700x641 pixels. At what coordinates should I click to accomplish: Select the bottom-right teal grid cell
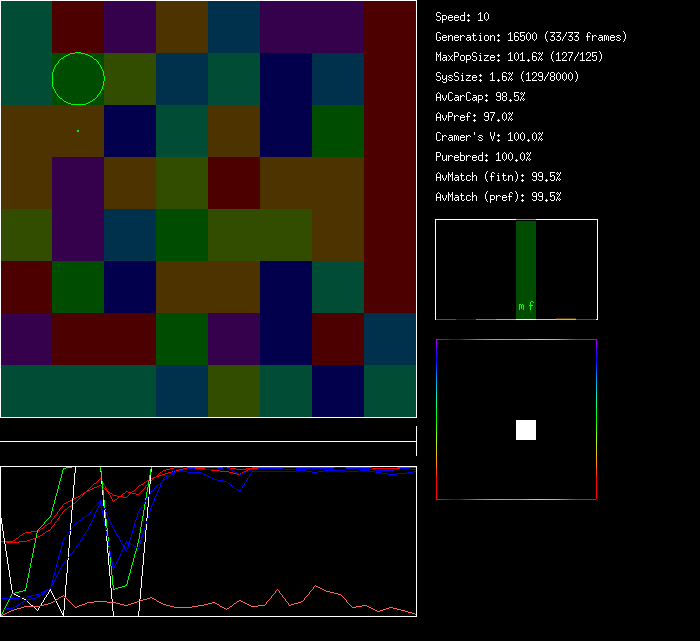coord(390,391)
